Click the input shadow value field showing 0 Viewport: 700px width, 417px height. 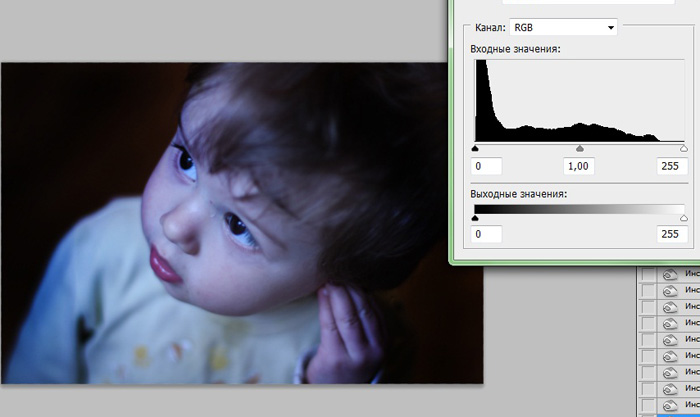pos(486,166)
